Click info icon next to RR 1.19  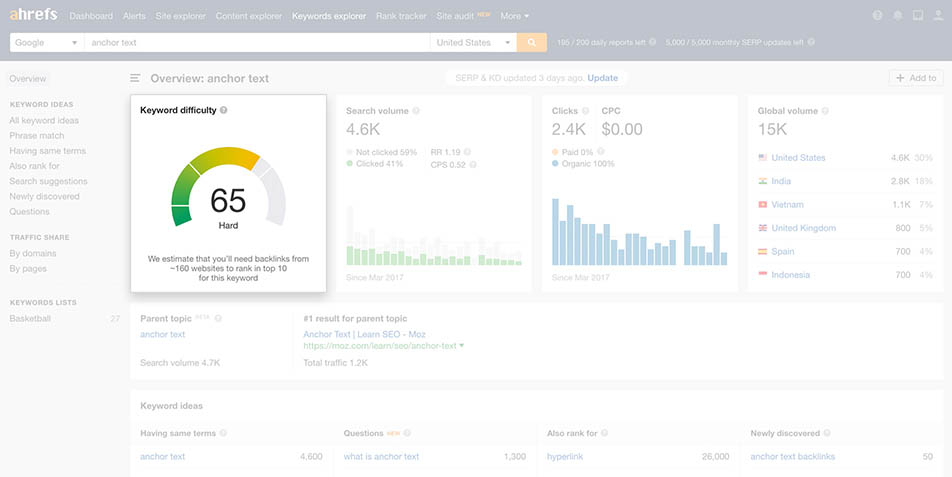[467, 152]
